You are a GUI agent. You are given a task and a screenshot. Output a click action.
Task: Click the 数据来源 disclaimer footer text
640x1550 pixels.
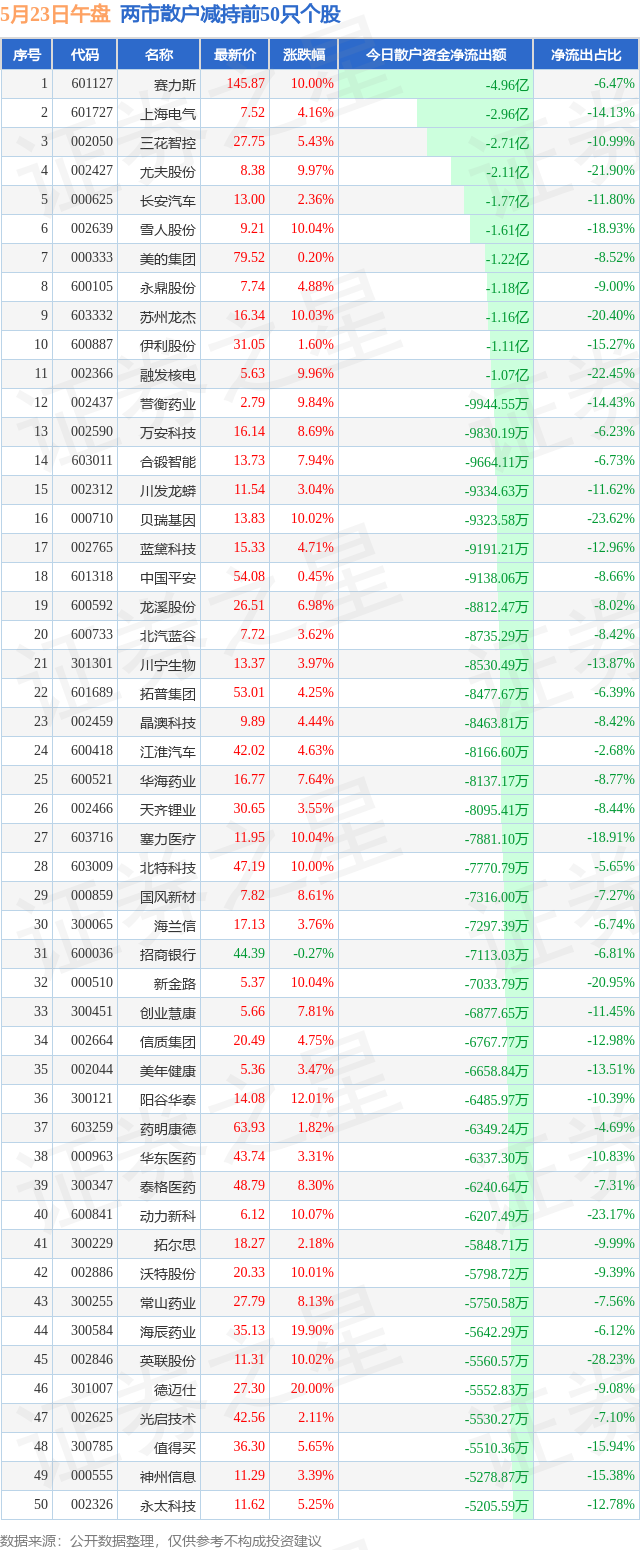[x=161, y=1540]
